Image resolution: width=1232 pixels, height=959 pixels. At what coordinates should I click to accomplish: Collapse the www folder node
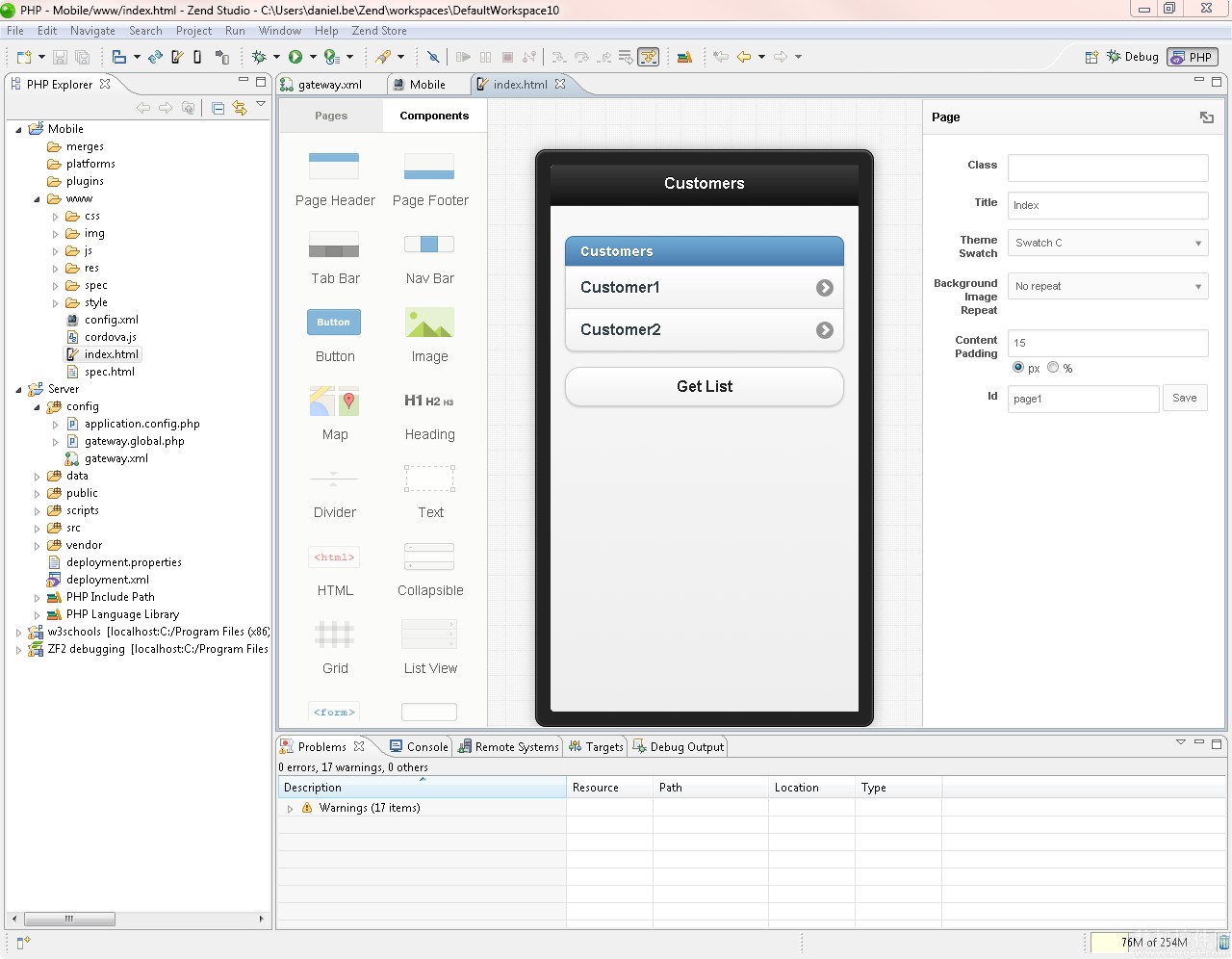37,199
